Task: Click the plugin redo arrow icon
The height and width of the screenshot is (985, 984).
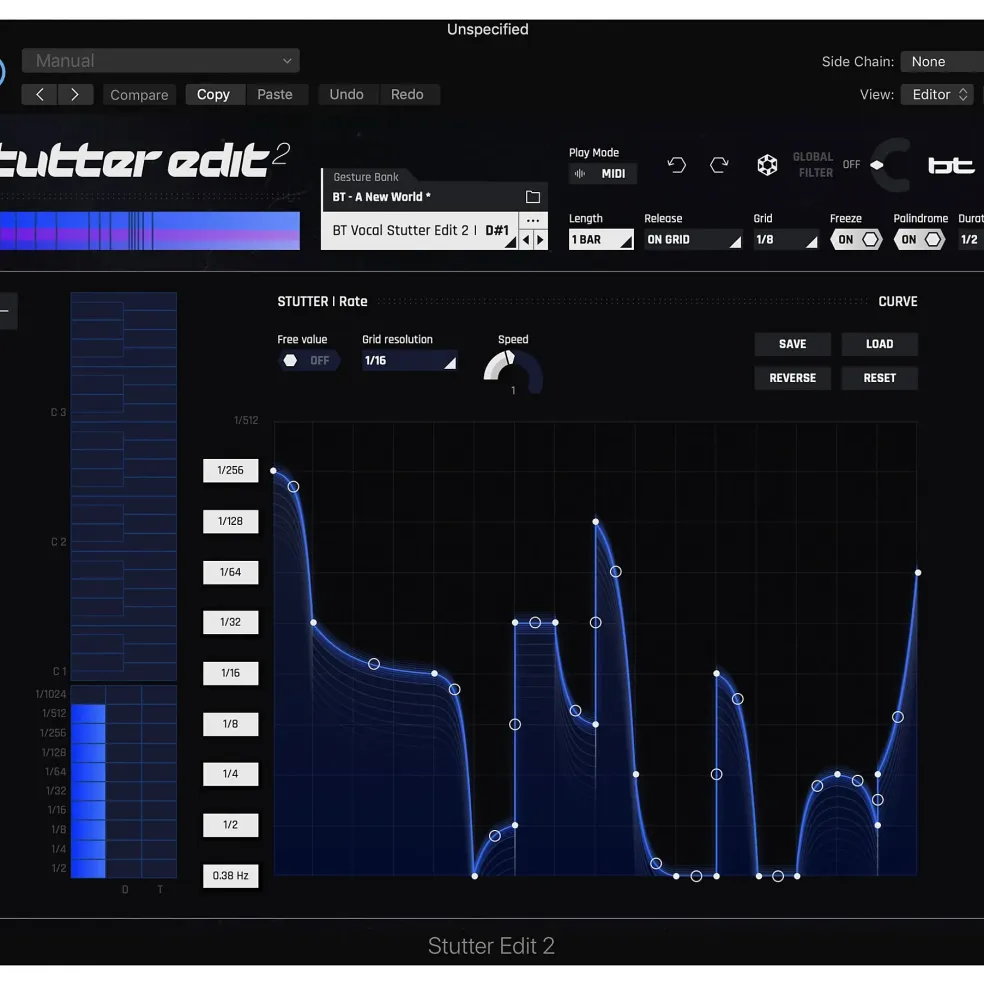Action: coord(719,165)
